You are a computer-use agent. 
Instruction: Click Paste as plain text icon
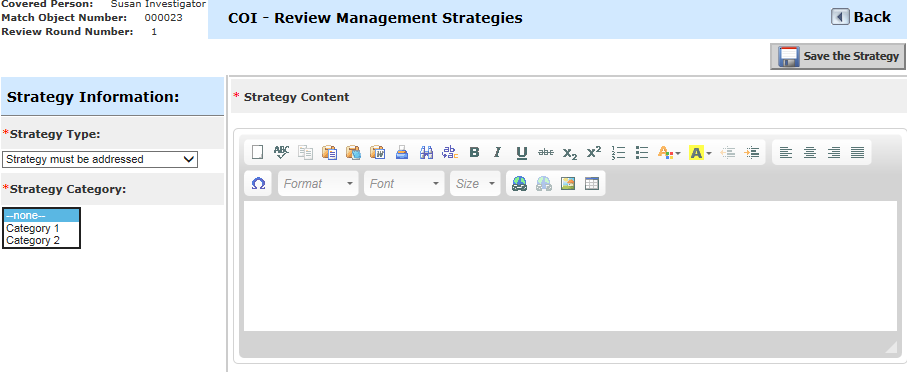pyautogui.click(x=353, y=152)
